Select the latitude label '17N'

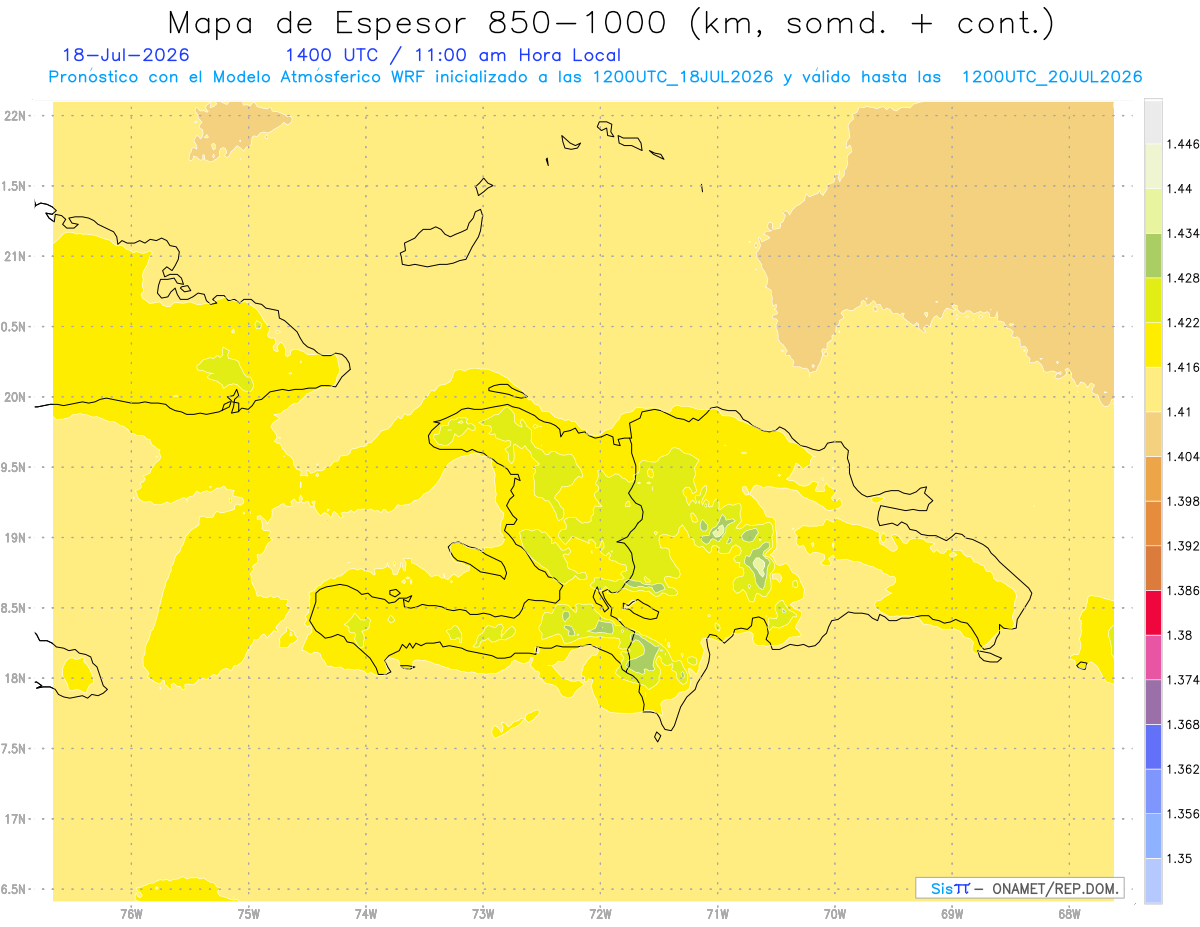[x=15, y=819]
